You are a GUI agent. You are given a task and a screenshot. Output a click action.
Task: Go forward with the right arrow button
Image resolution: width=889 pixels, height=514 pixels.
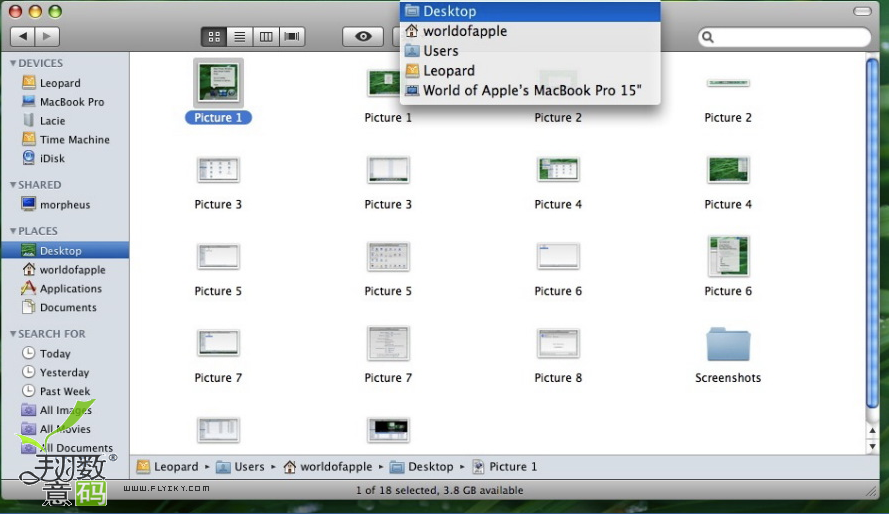coord(47,36)
